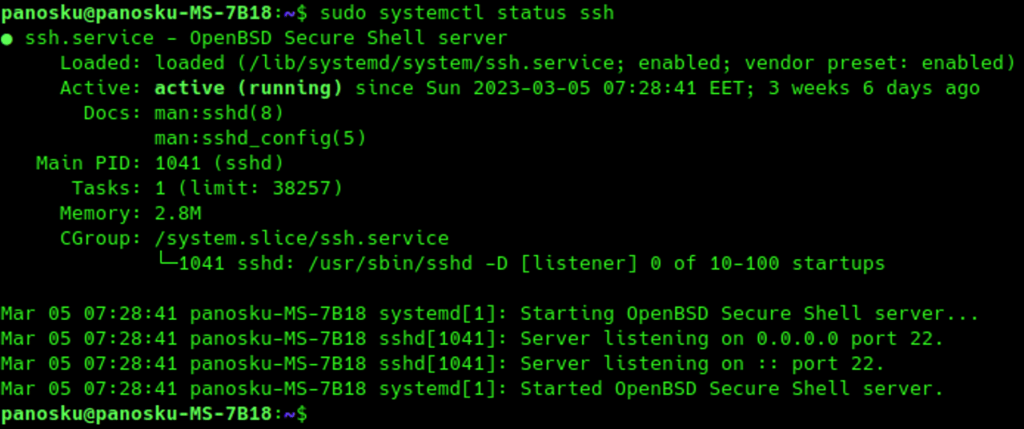Click the ssh.service unit name in header
Screen dimensions: 1024x429
(x=89, y=39)
